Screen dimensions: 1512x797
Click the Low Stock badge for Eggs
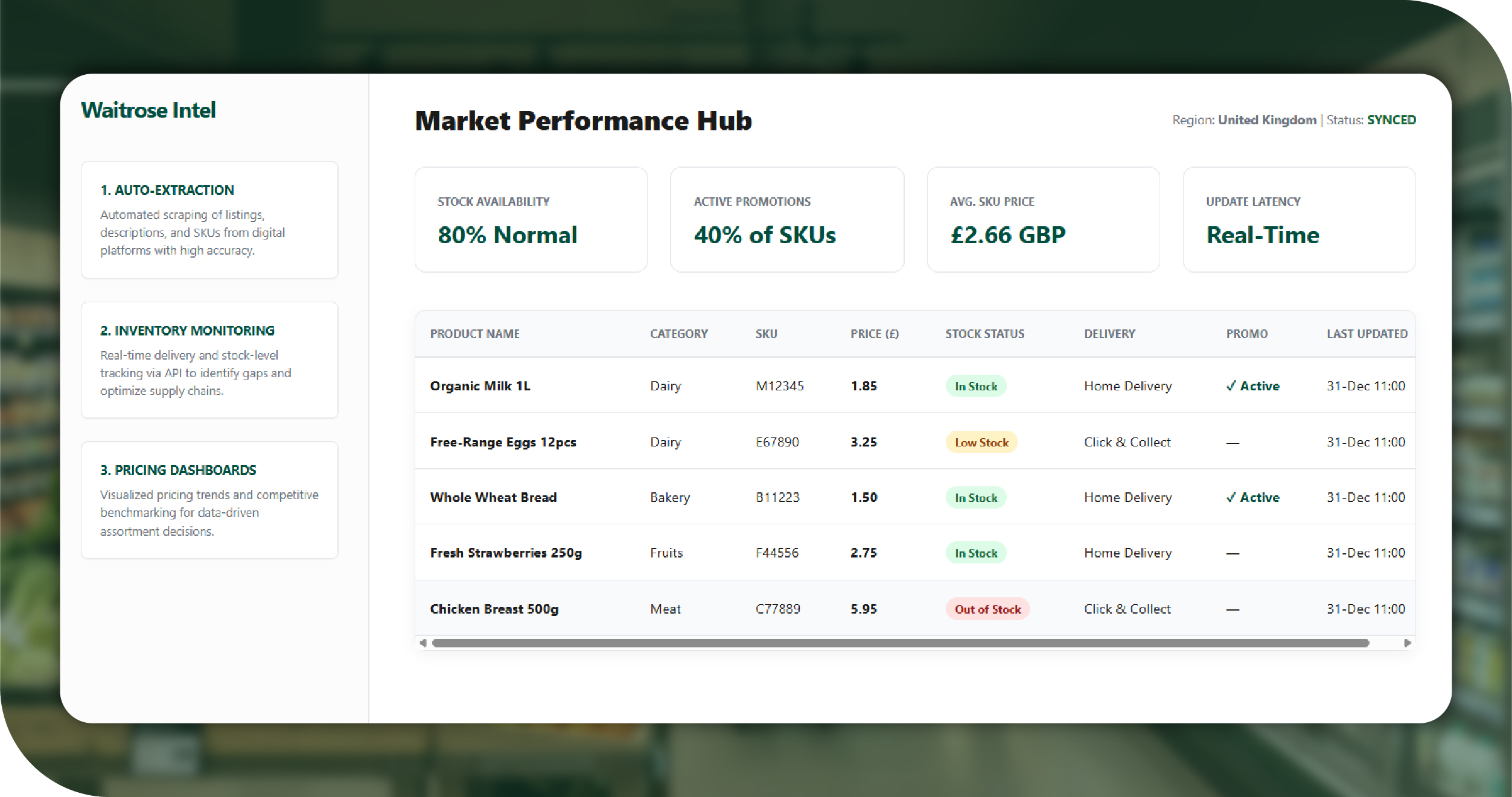(981, 442)
